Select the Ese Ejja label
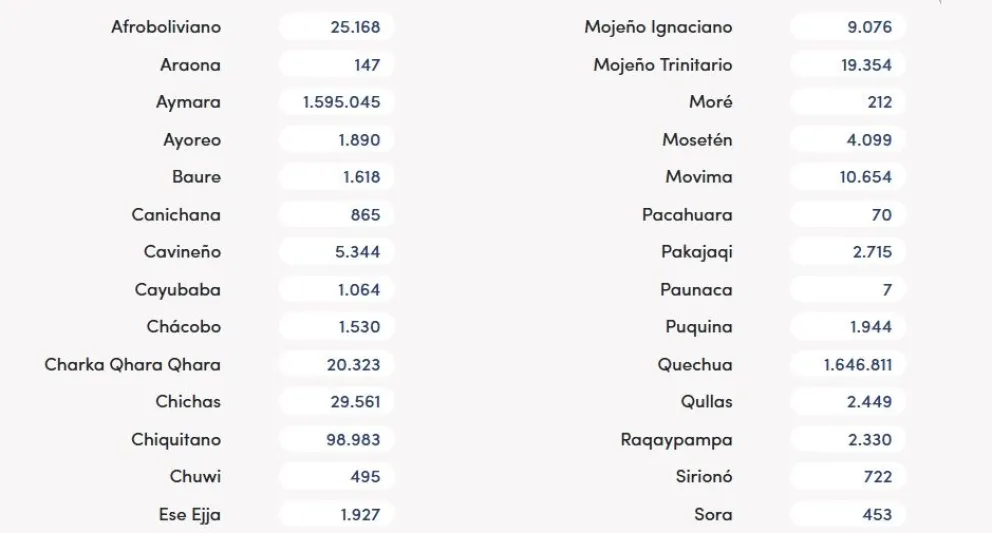Viewport: 992px width, 533px height. click(x=189, y=515)
